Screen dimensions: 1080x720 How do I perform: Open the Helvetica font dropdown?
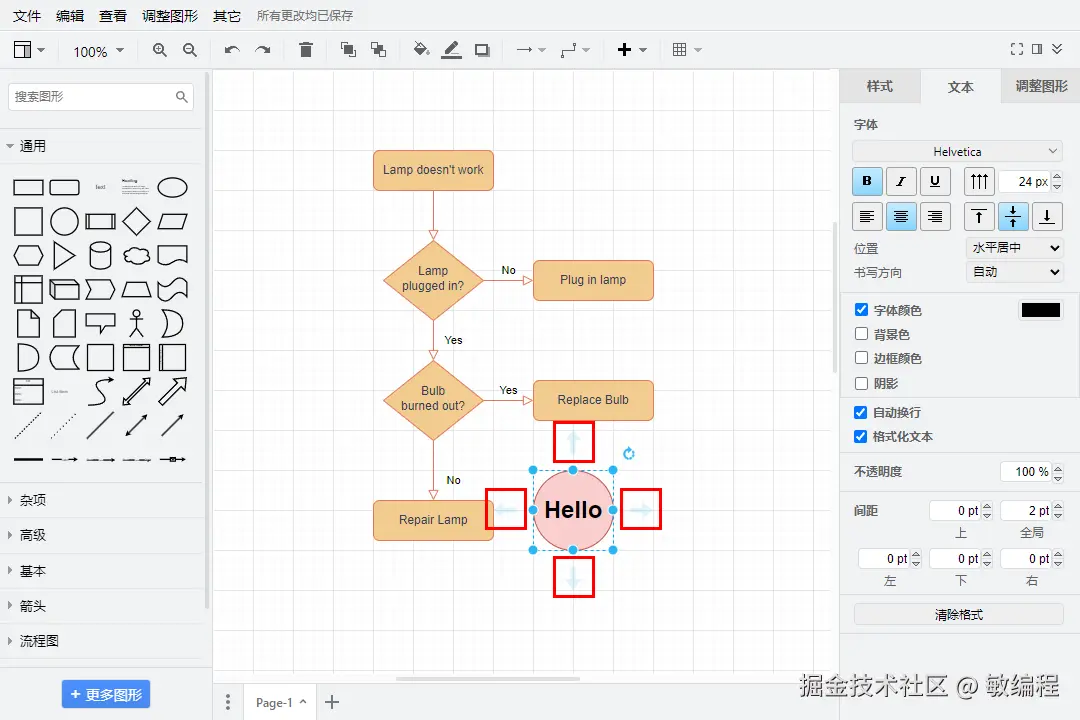957,152
